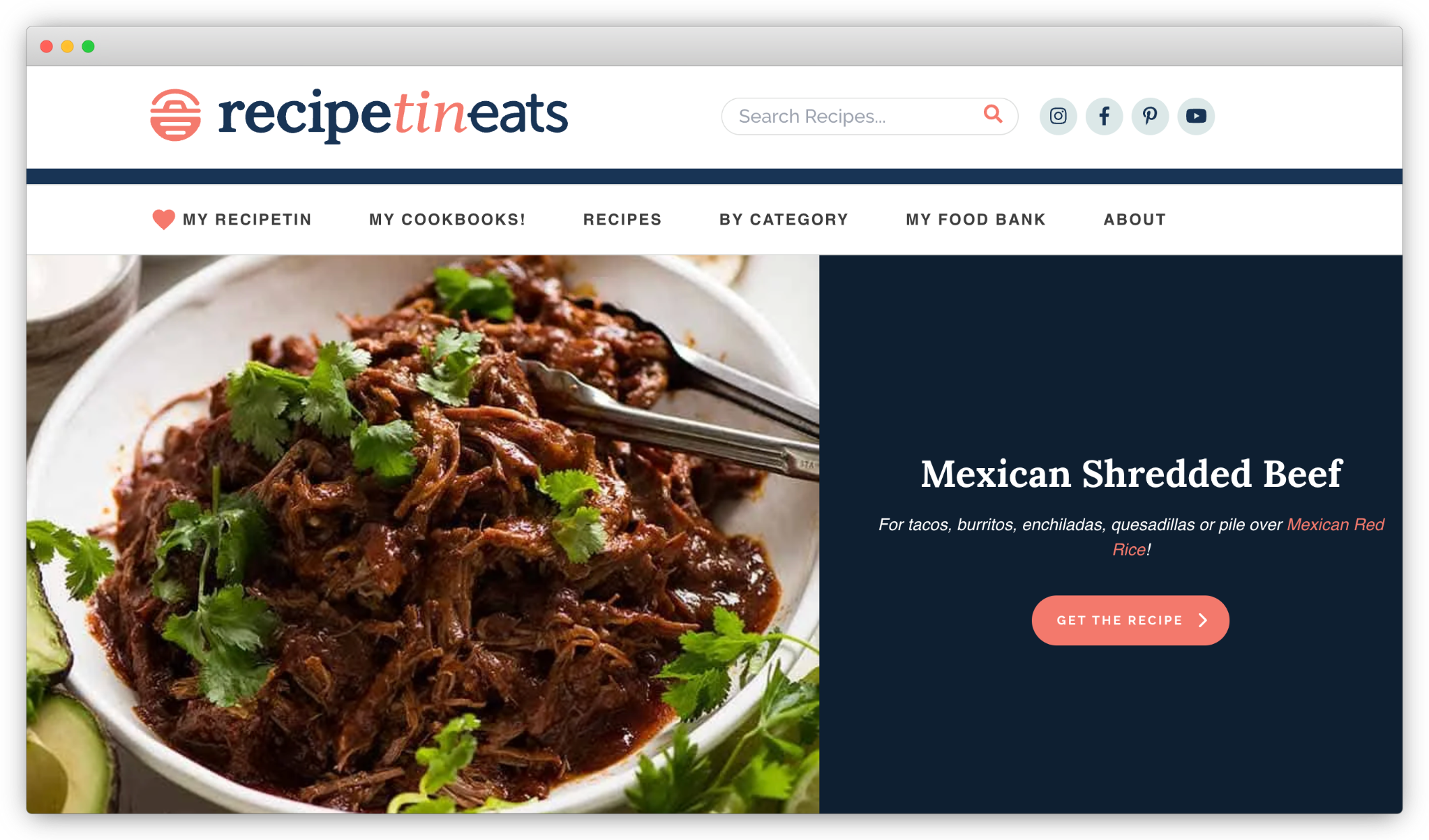Open the Pinterest social icon
The height and width of the screenshot is (840, 1429).
1150,116
